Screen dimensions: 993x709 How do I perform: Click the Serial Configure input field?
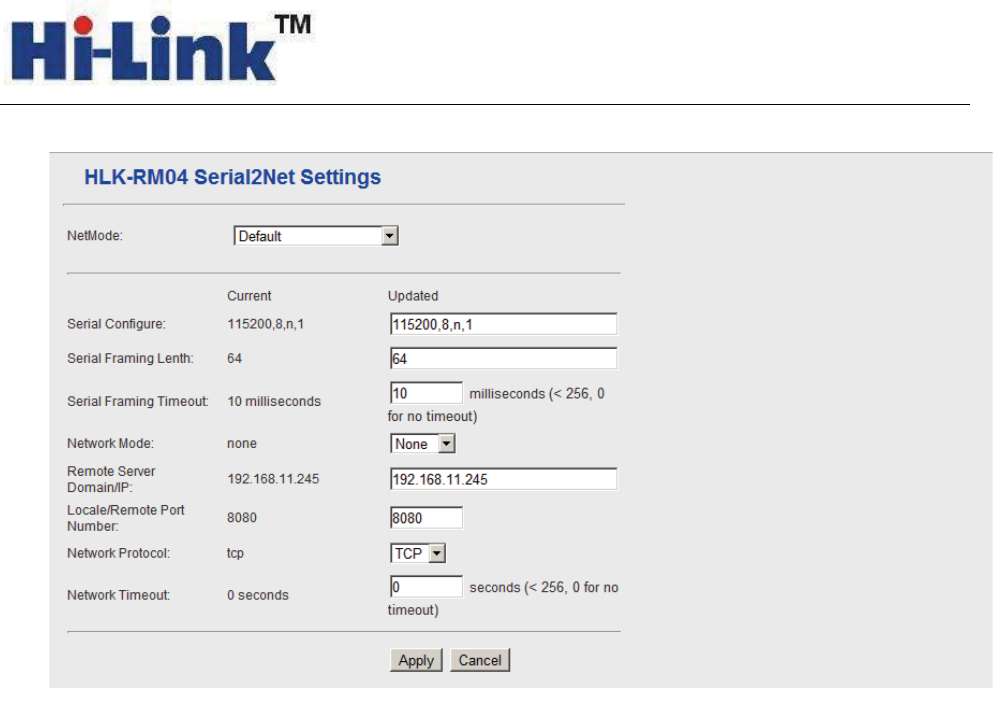tap(503, 324)
